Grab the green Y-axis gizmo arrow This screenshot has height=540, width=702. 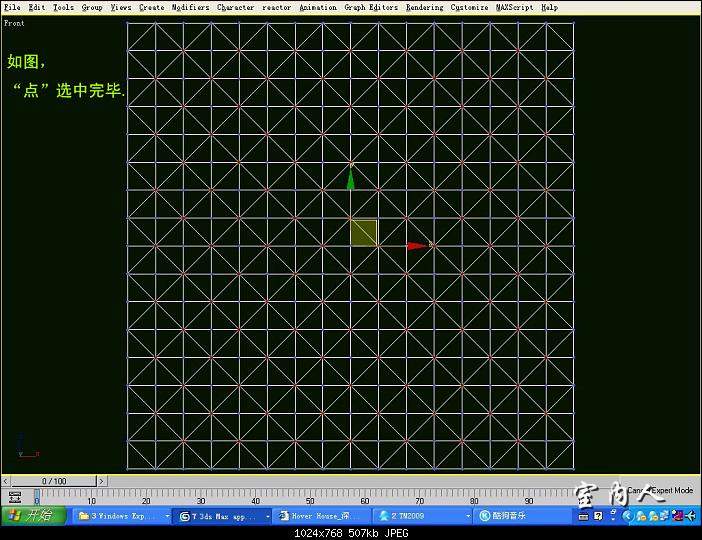(x=351, y=178)
